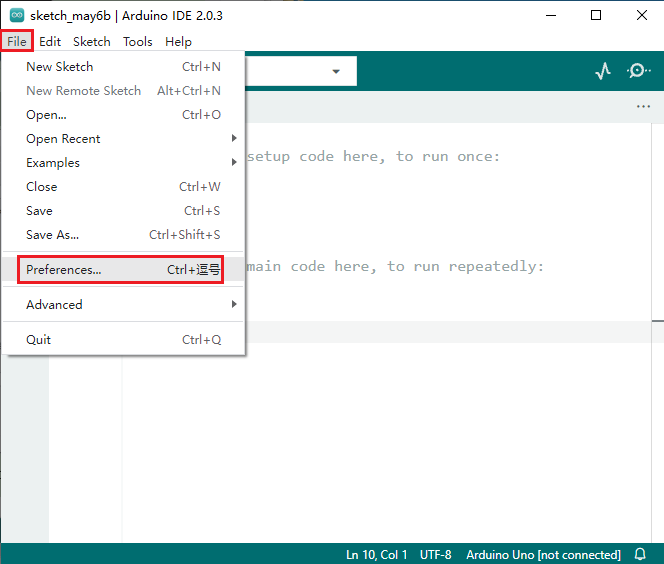Select Close from the File menu
664x564 pixels.
(123, 187)
